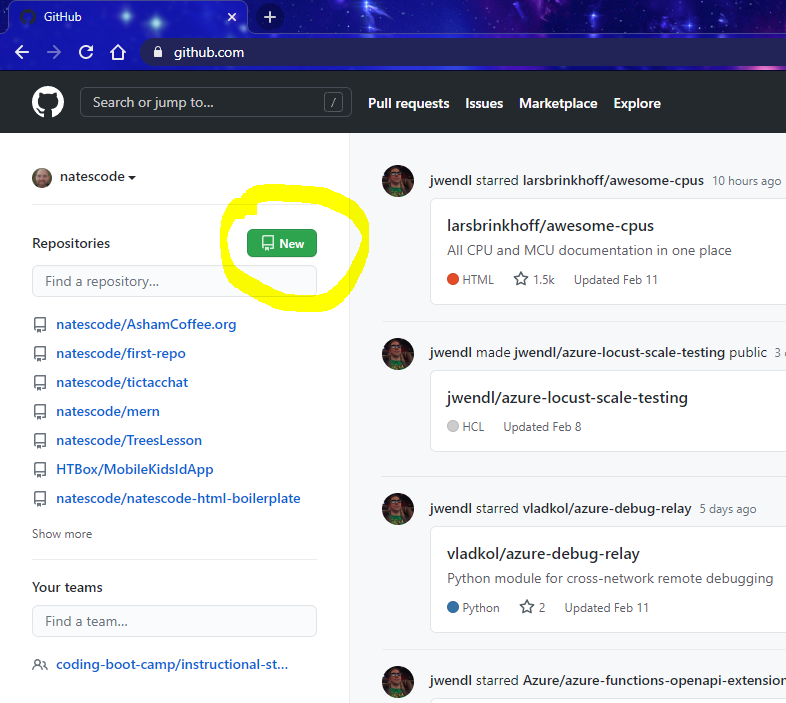786x703 pixels.
Task: Click repo icon beside natescode/AshamCoffee.org
Action: (40, 325)
